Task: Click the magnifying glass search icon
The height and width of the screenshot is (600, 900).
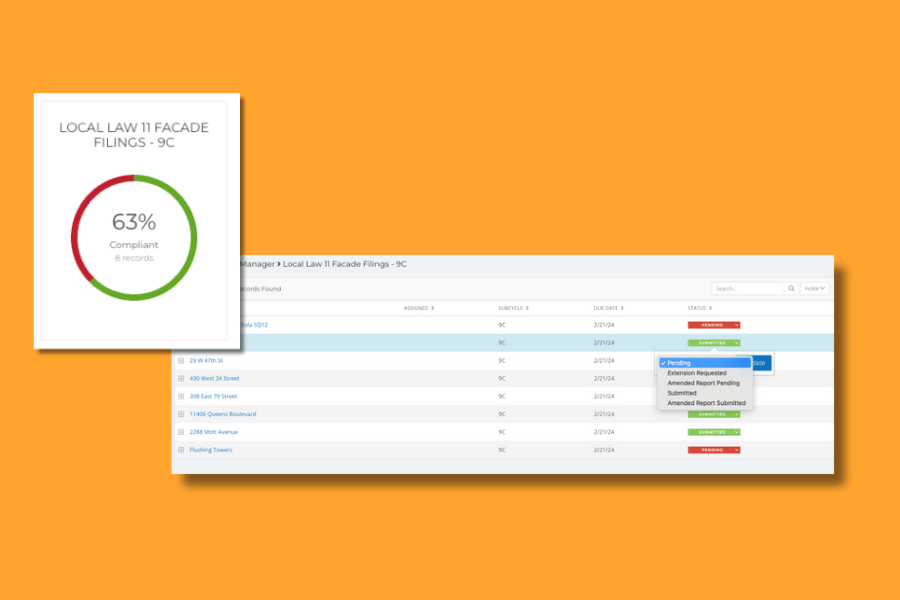Action: tap(791, 288)
